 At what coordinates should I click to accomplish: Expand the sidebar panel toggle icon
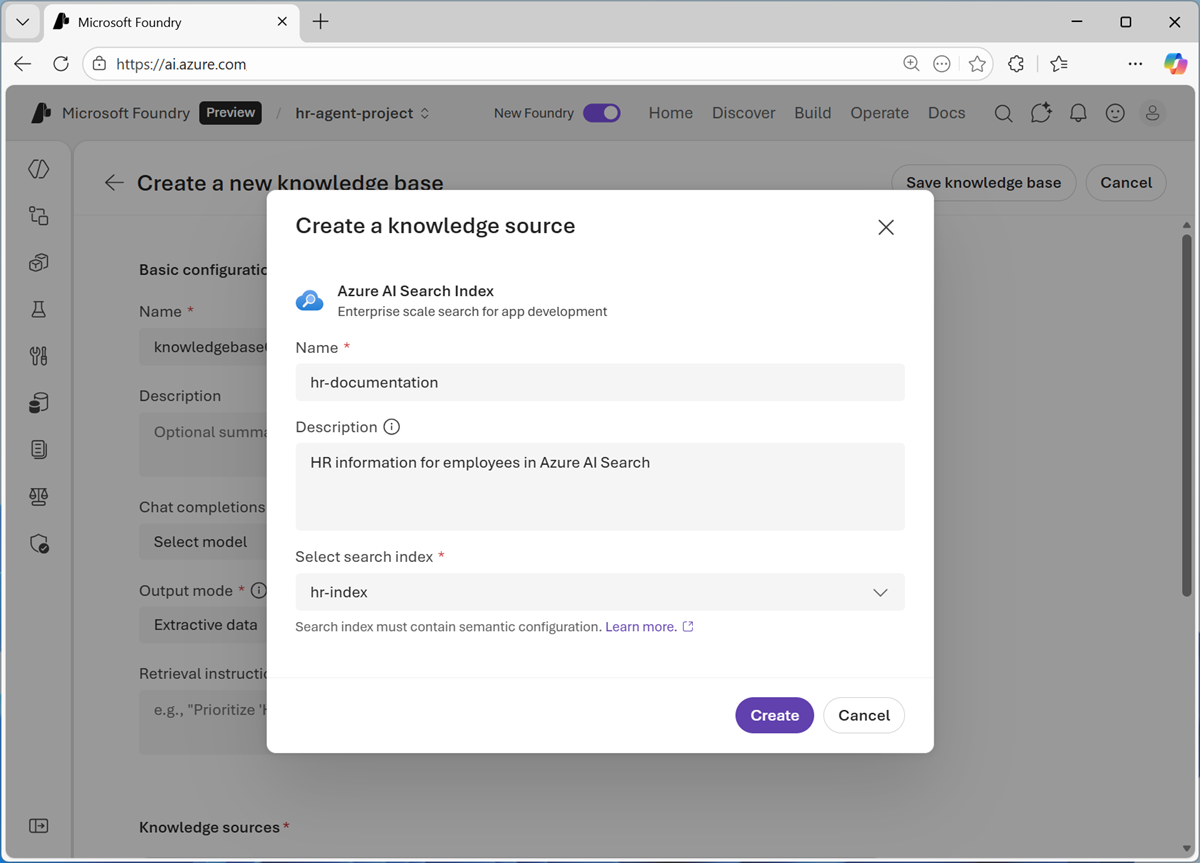click(x=39, y=826)
